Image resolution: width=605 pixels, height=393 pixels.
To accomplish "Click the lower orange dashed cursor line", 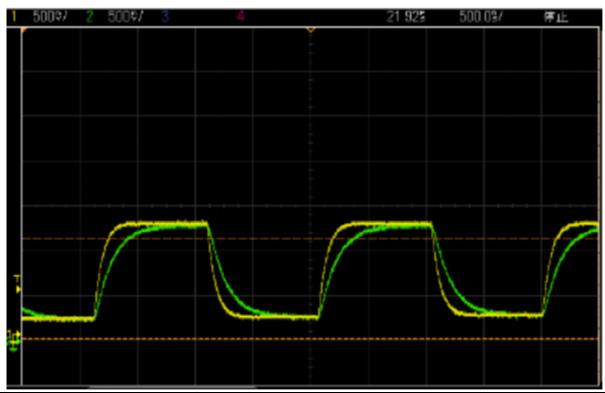I will (x=310, y=339).
